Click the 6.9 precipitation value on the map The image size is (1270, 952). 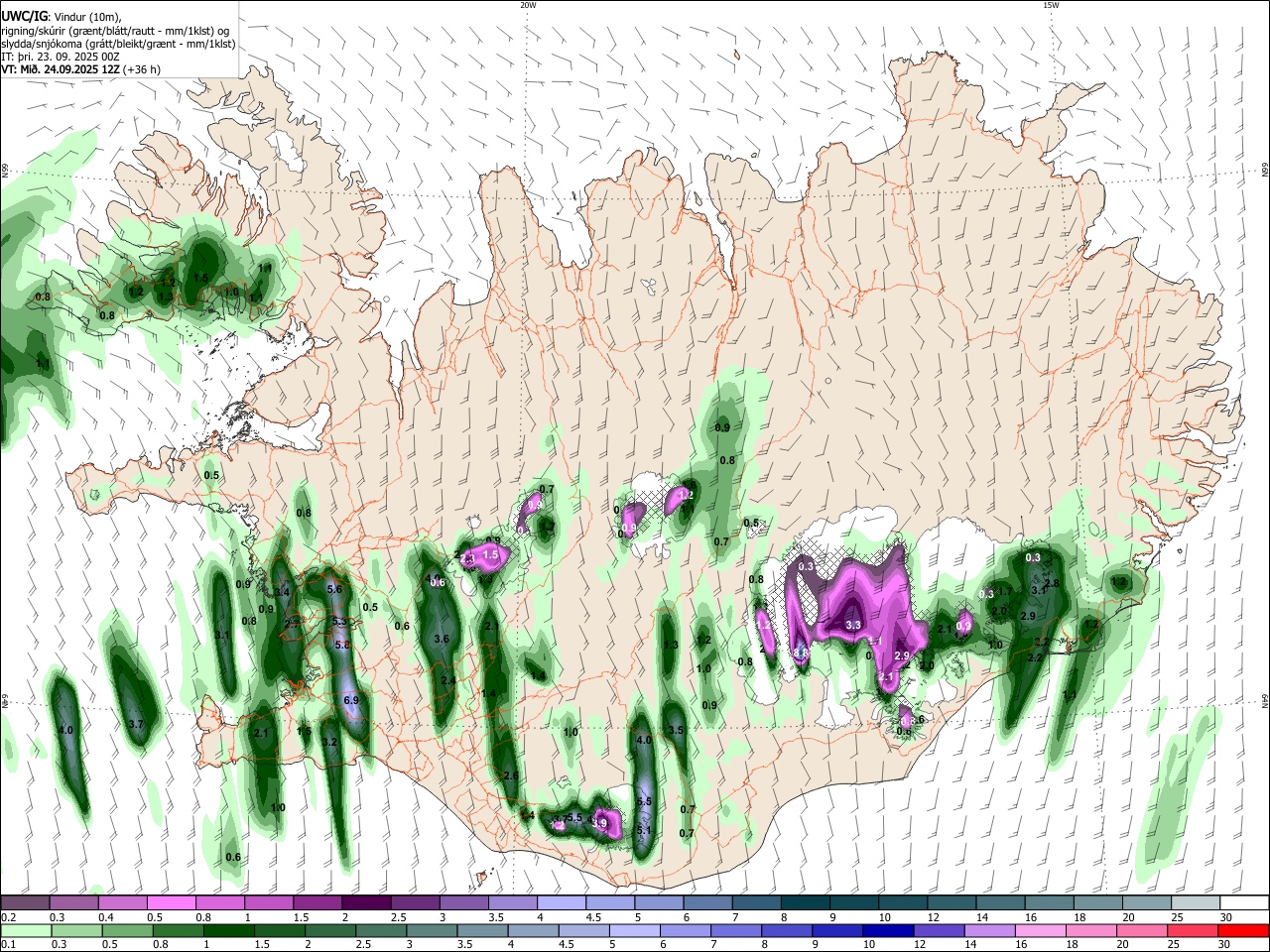click(x=350, y=700)
